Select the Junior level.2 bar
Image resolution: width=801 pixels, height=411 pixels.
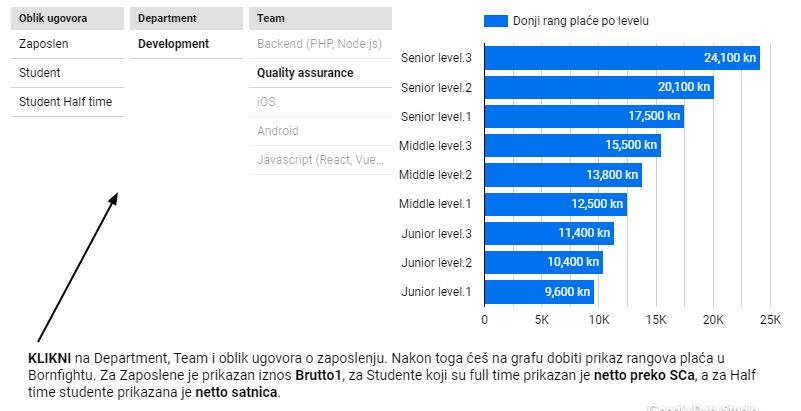point(544,262)
